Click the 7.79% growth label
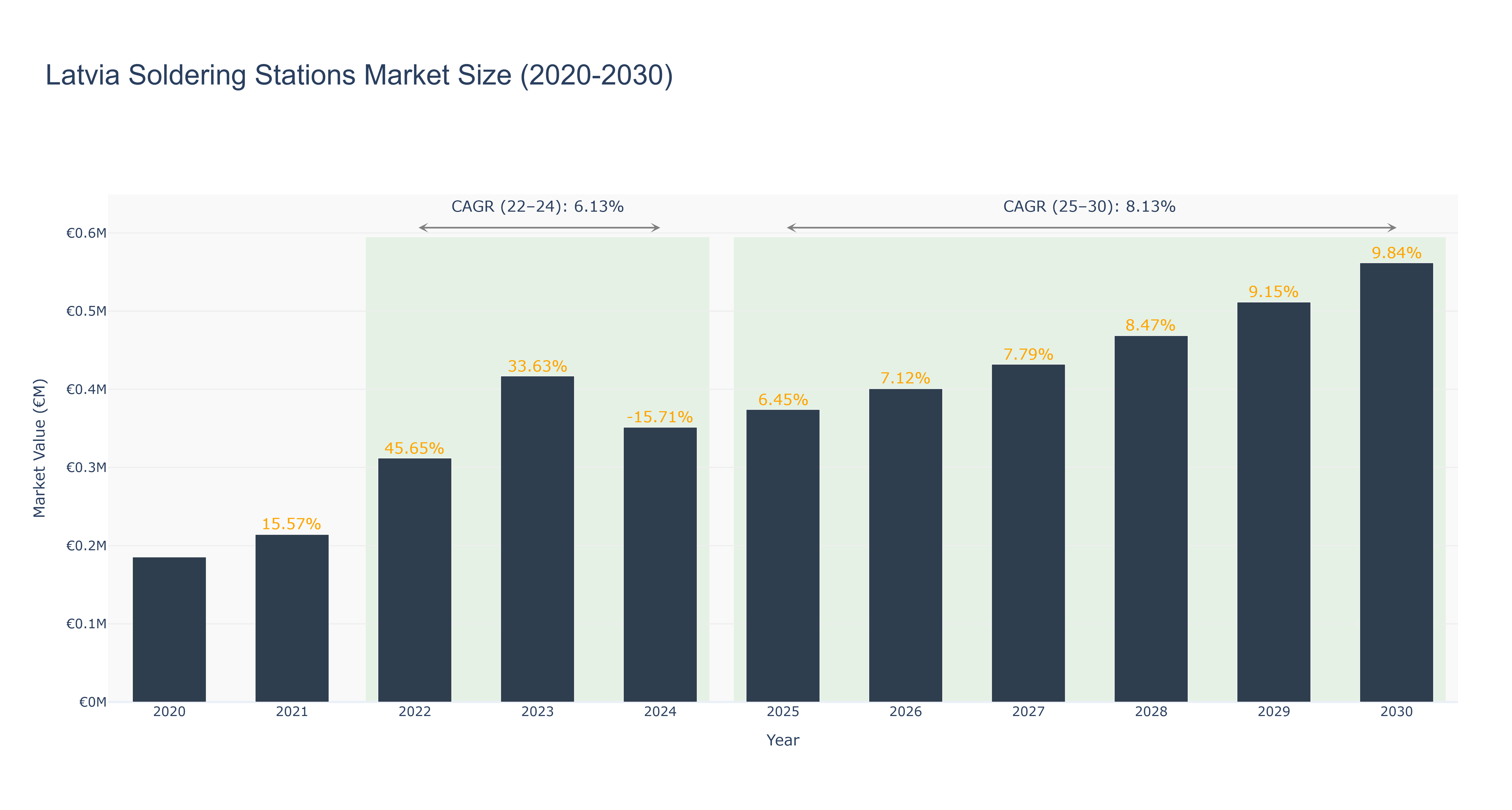This screenshot has height=810, width=1512. pyautogui.click(x=1028, y=355)
